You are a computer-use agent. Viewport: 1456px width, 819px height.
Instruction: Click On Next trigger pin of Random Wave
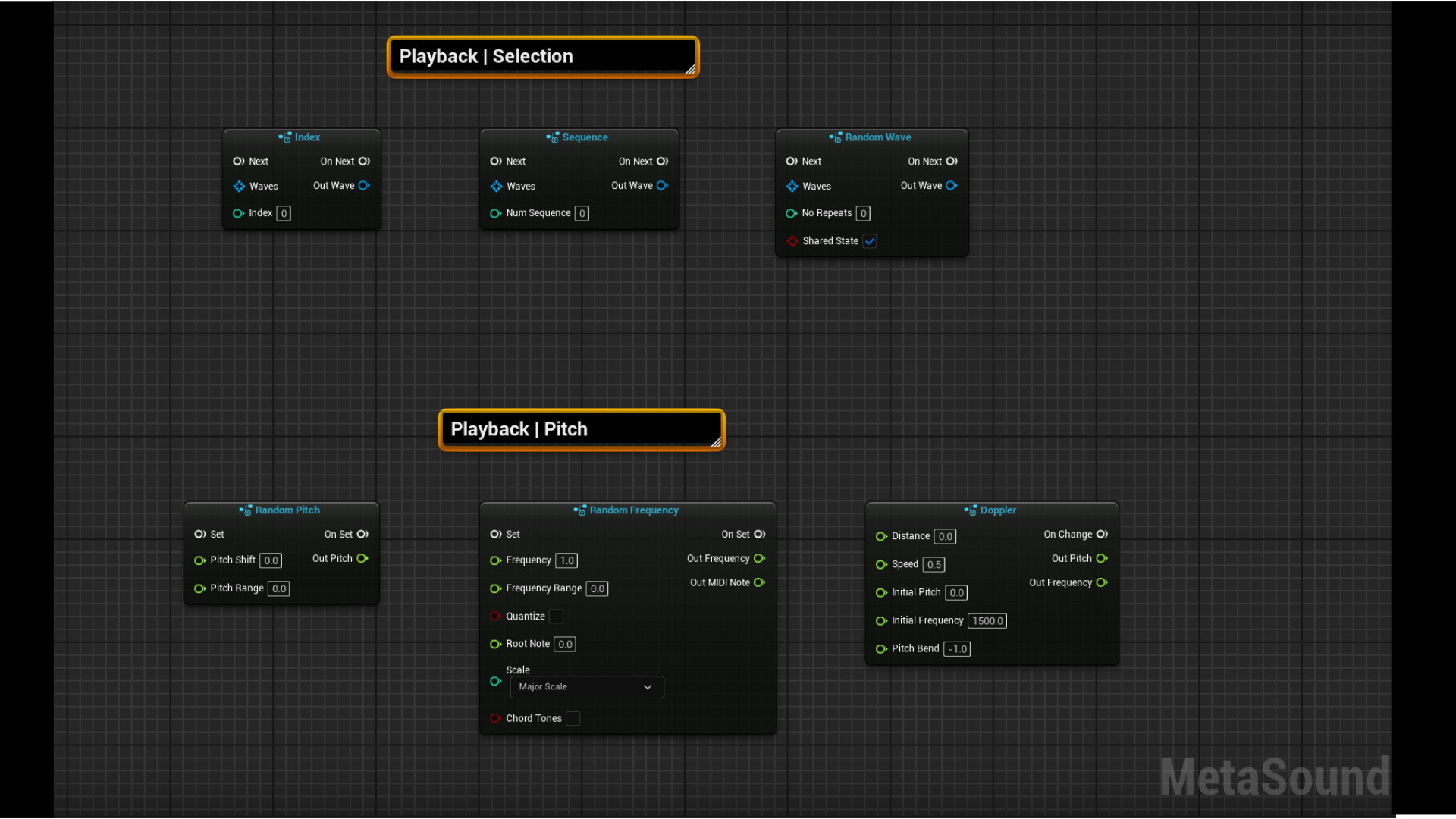click(x=952, y=162)
